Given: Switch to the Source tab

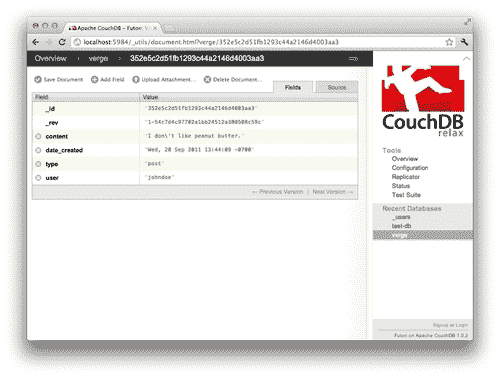Looking at the screenshot, I should click(337, 87).
